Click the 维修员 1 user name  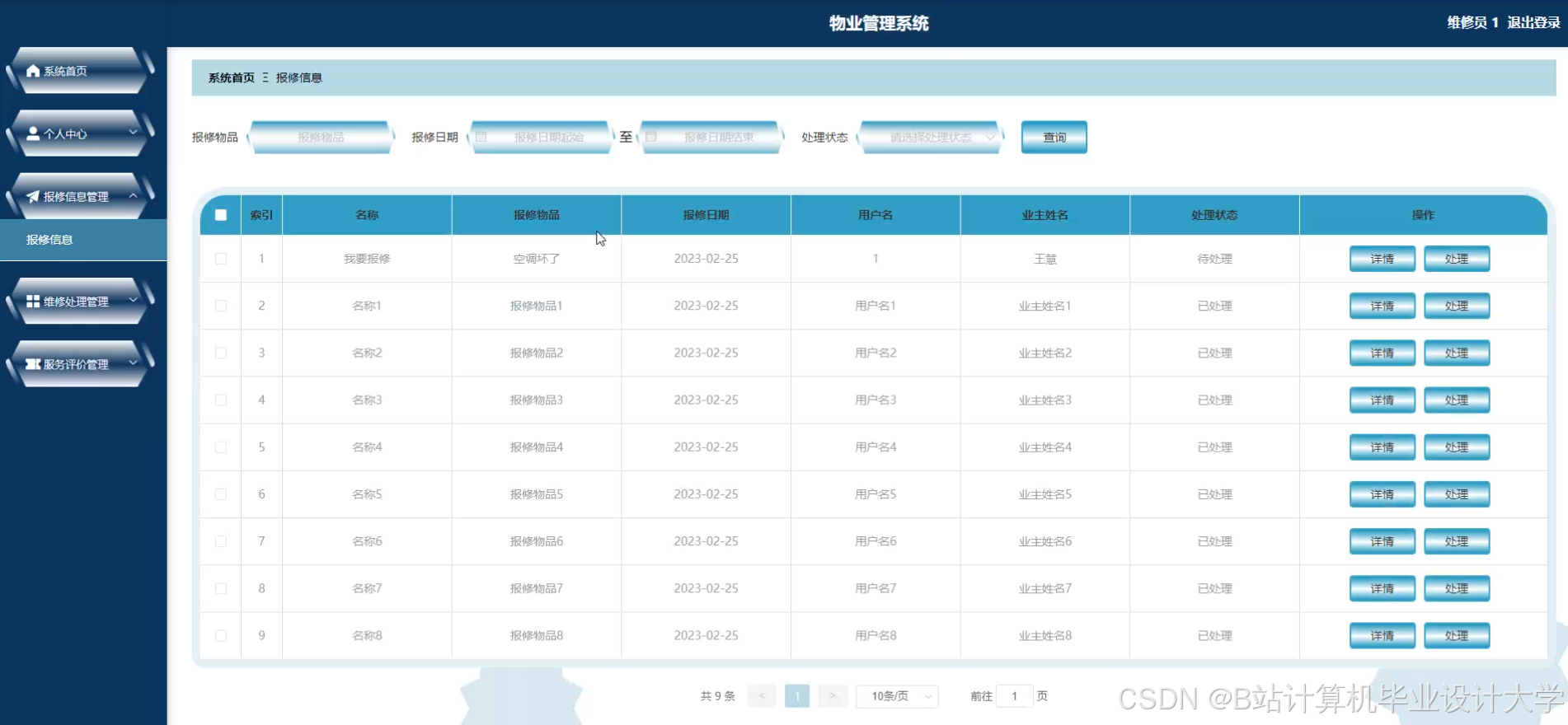pos(1472,22)
